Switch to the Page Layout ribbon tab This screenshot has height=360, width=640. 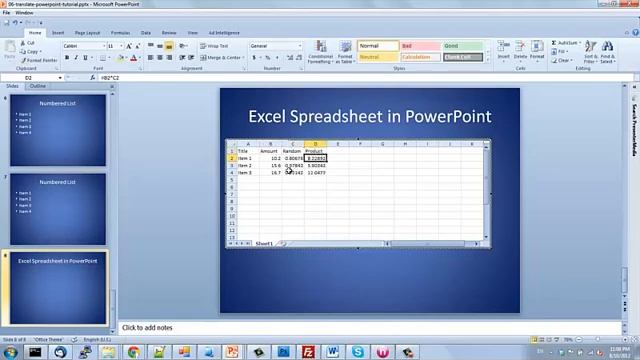[x=87, y=33]
